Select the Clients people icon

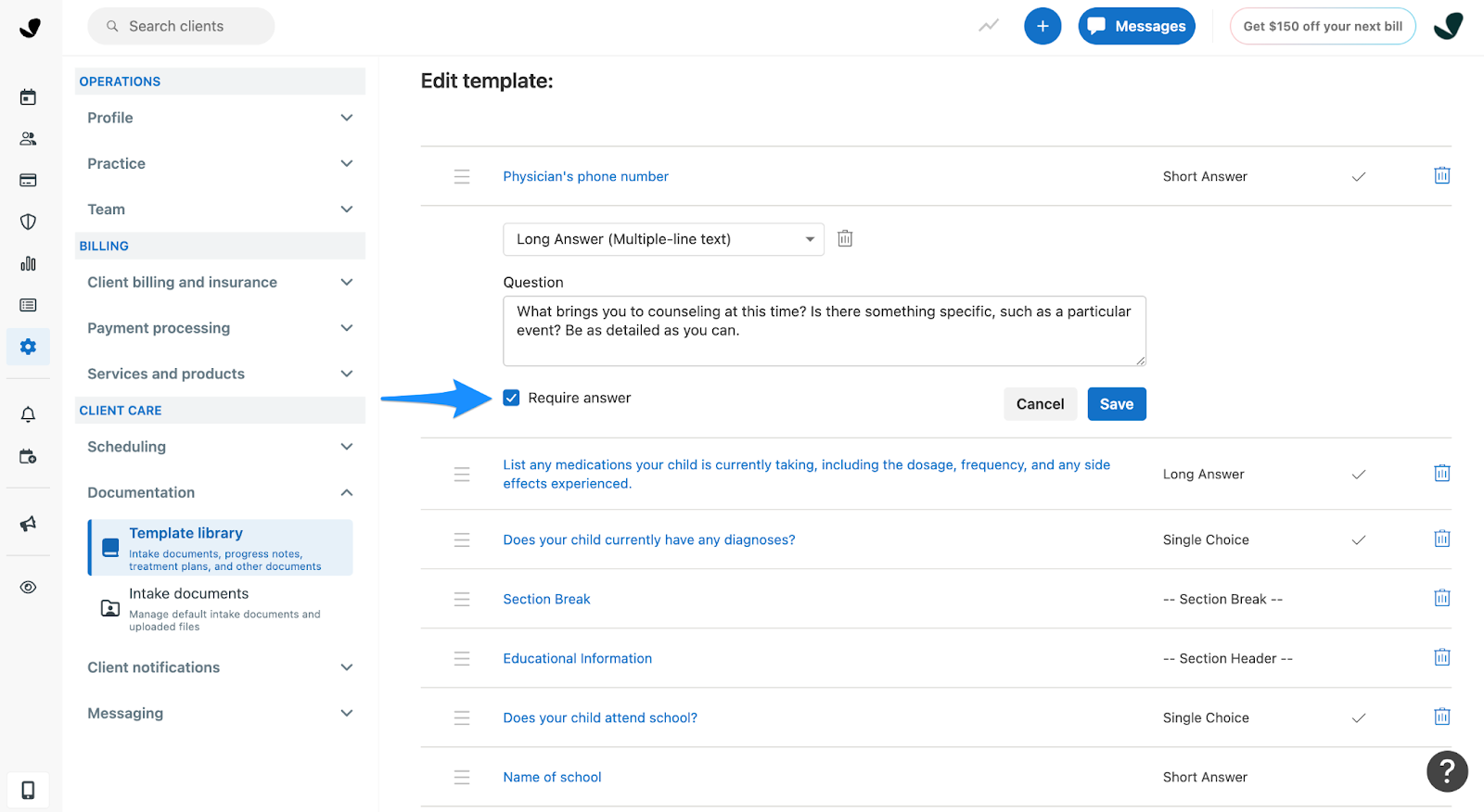point(28,138)
